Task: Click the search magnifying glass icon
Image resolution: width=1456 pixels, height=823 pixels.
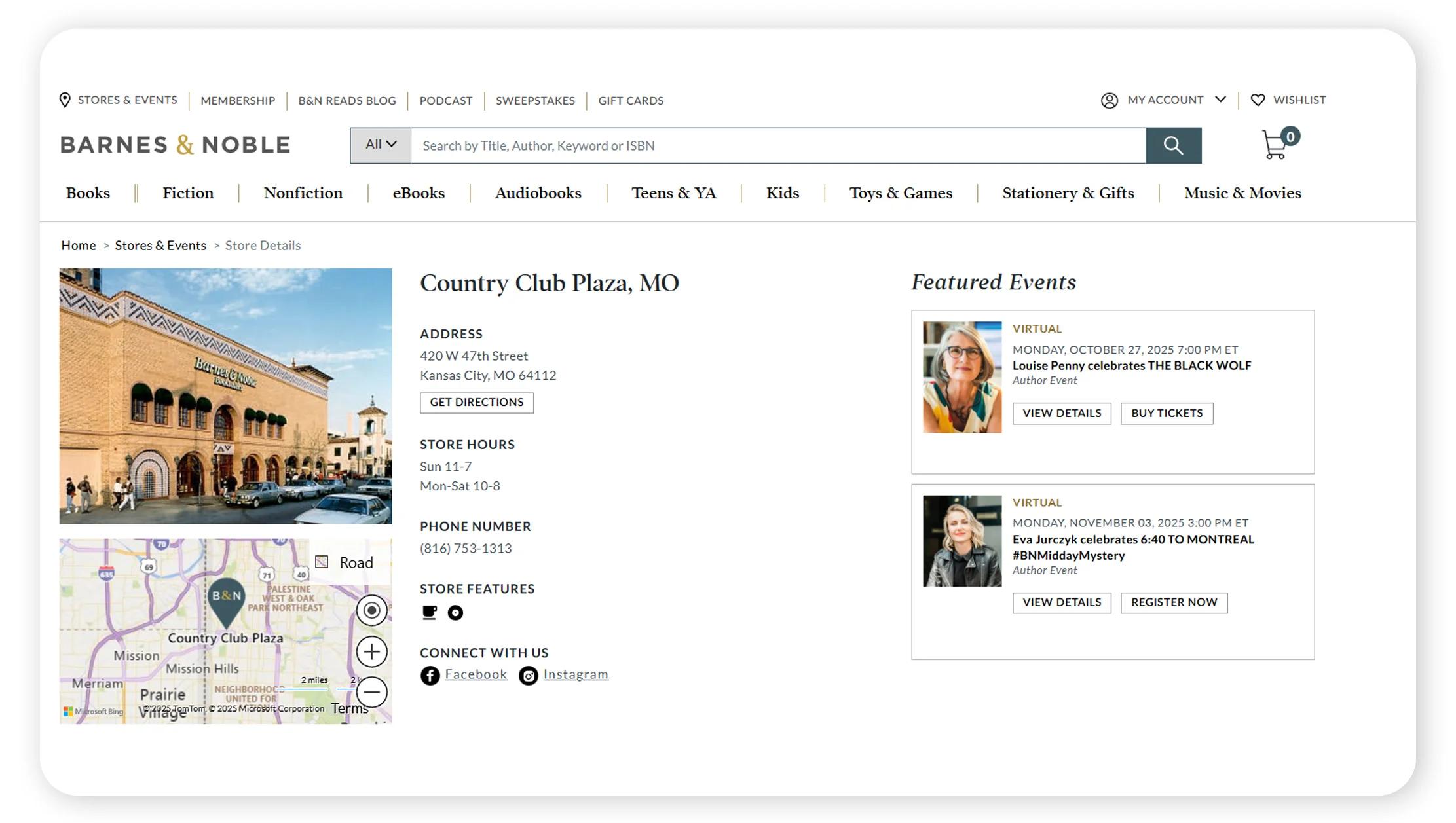Action: 1173,145
